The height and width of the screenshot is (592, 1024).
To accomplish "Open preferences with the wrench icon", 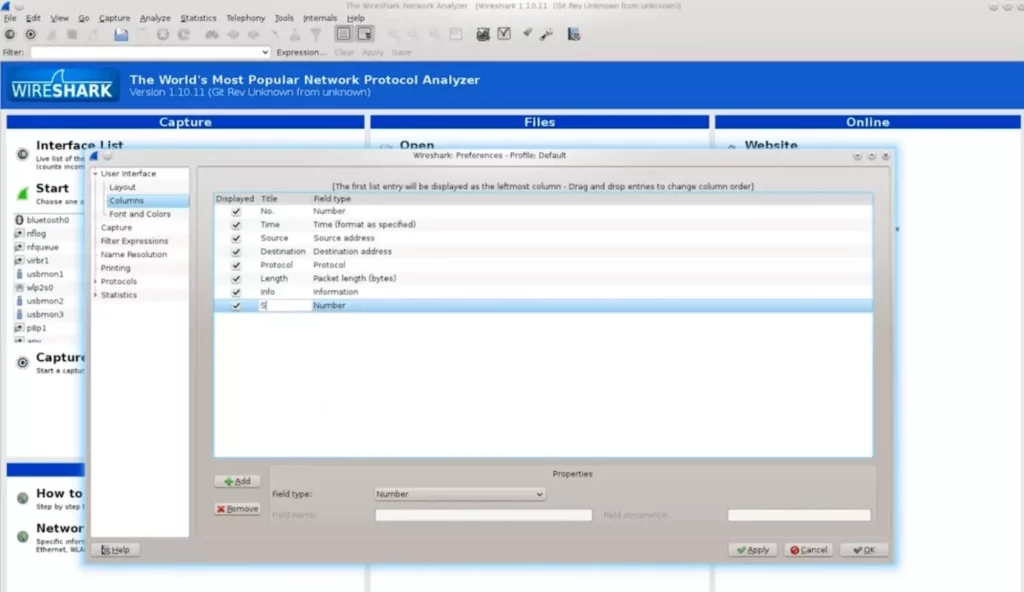I will point(545,35).
